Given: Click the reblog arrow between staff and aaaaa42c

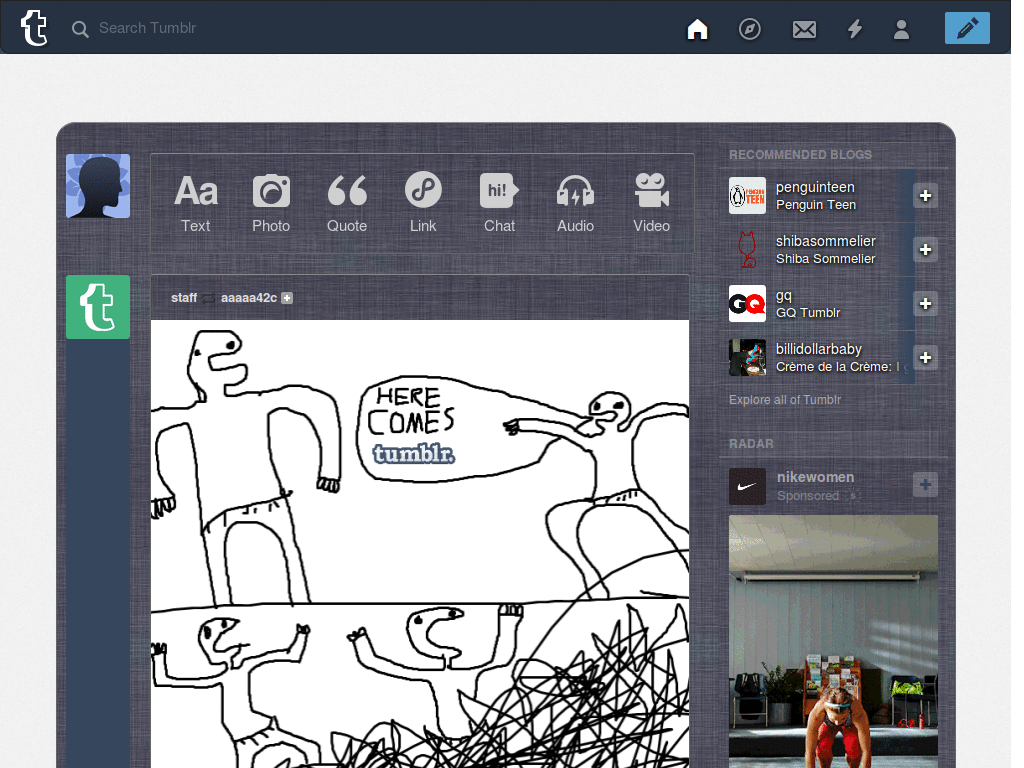Looking at the screenshot, I should coord(208,298).
